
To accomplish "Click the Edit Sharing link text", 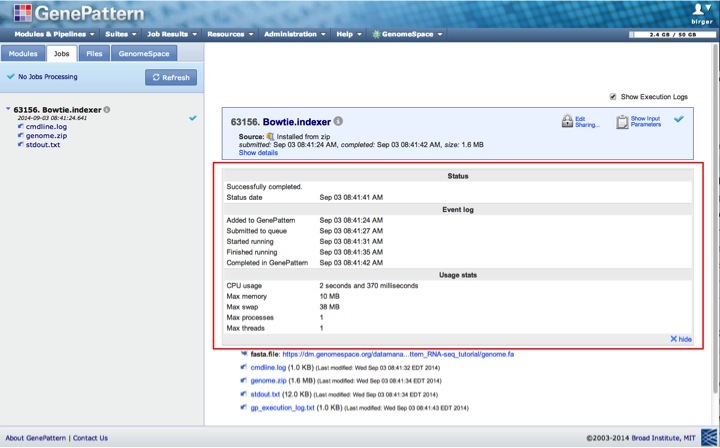I will pos(587,122).
